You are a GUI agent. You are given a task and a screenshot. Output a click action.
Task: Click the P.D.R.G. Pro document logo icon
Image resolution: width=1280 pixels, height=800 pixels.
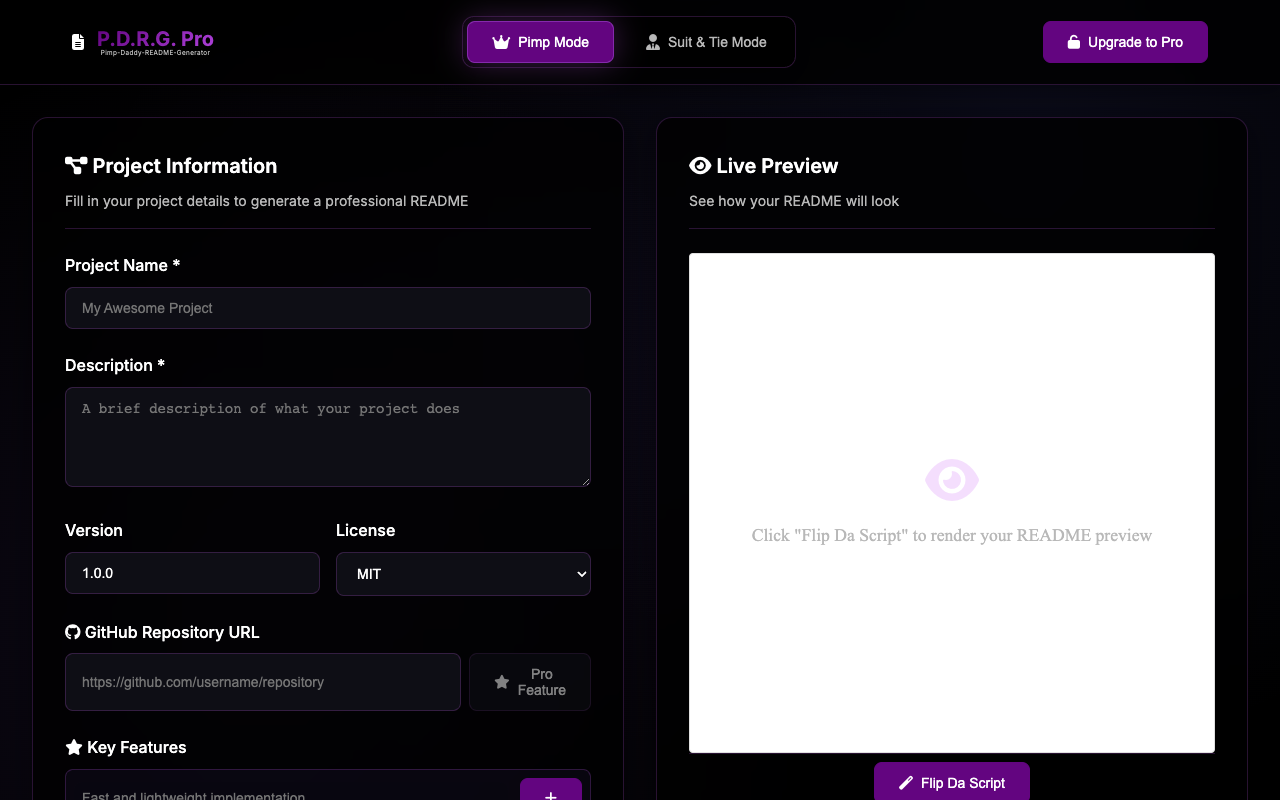coord(78,42)
